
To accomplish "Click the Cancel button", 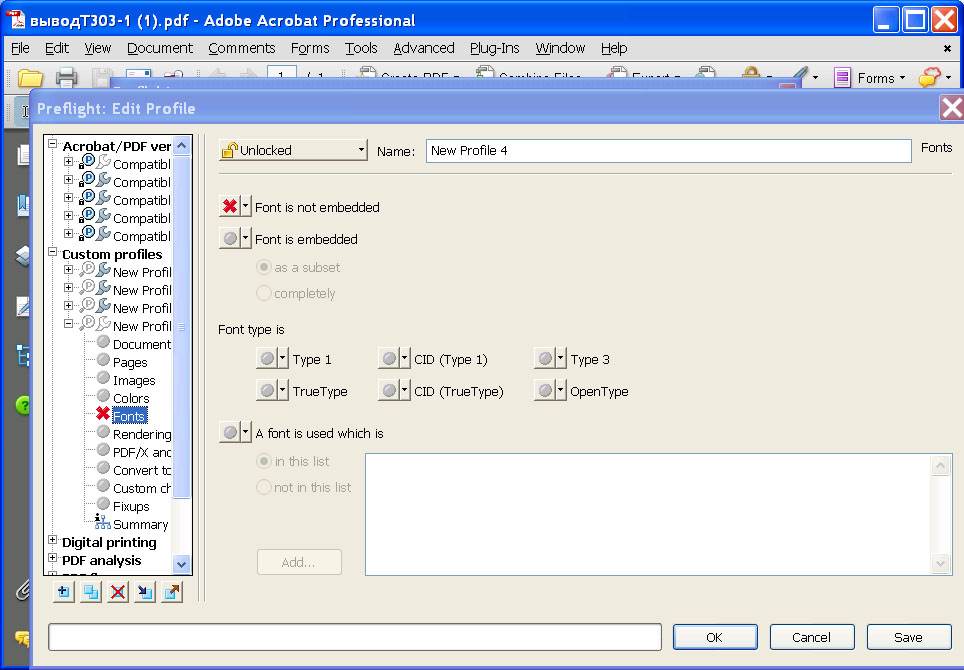I will pyautogui.click(x=812, y=637).
